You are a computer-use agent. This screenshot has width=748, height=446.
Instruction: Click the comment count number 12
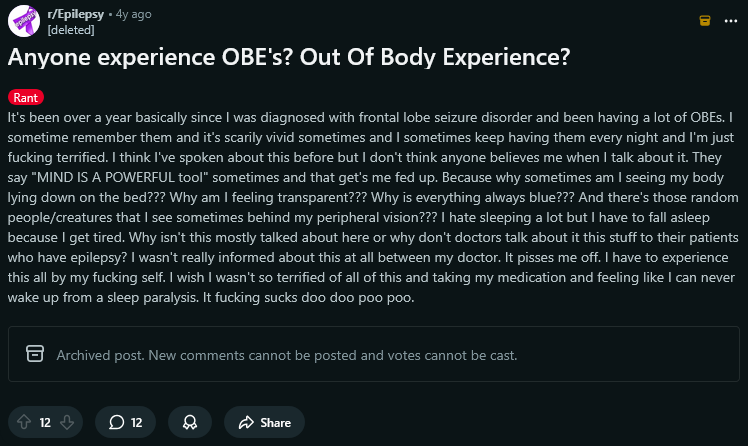point(137,423)
